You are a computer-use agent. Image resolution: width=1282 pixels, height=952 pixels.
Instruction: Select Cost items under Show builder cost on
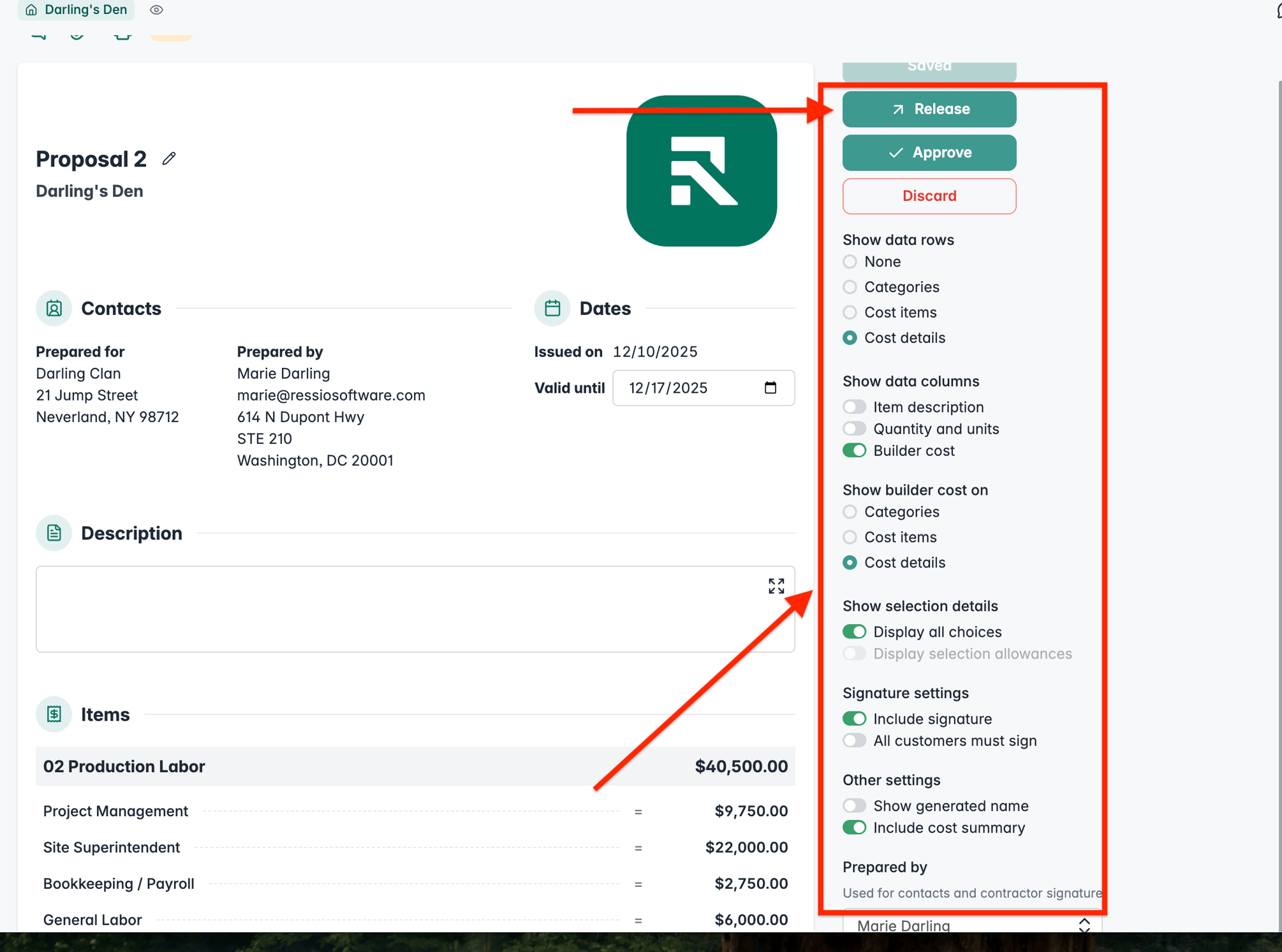tap(850, 538)
